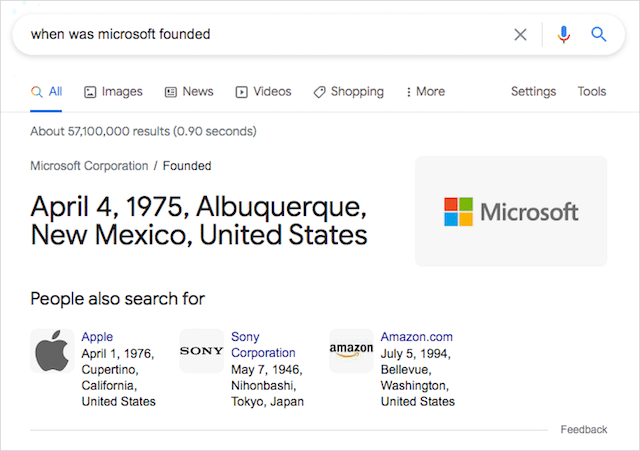Select the All results tab
The image size is (640, 451).
(47, 92)
